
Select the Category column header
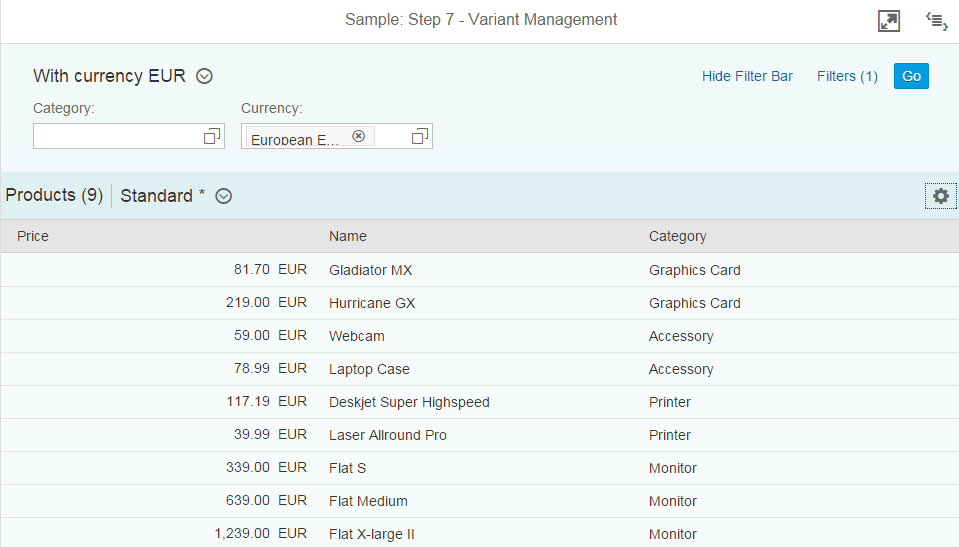[677, 236]
